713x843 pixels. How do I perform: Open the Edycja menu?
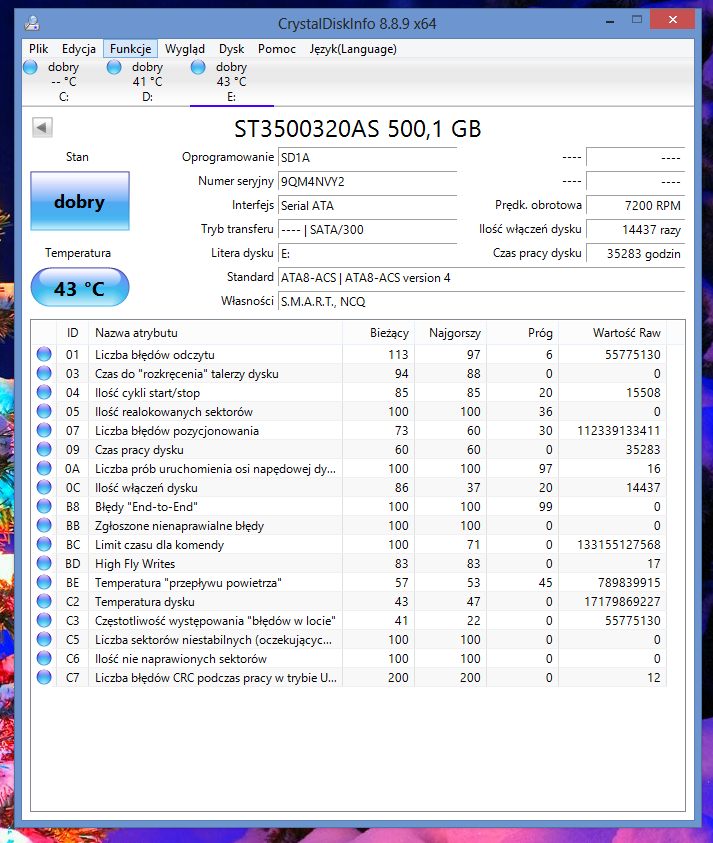tap(79, 49)
